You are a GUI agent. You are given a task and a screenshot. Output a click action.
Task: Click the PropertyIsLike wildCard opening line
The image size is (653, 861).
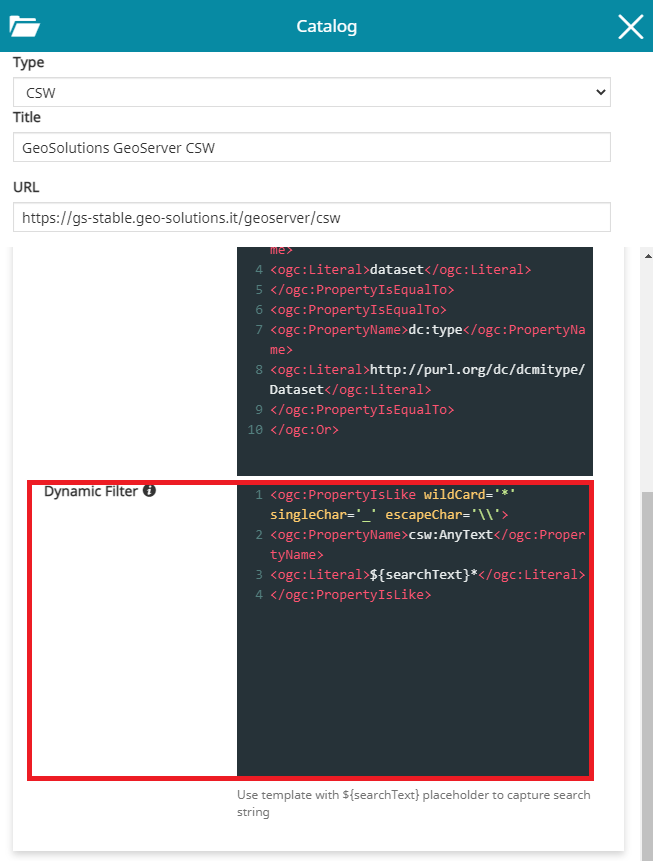pos(392,495)
